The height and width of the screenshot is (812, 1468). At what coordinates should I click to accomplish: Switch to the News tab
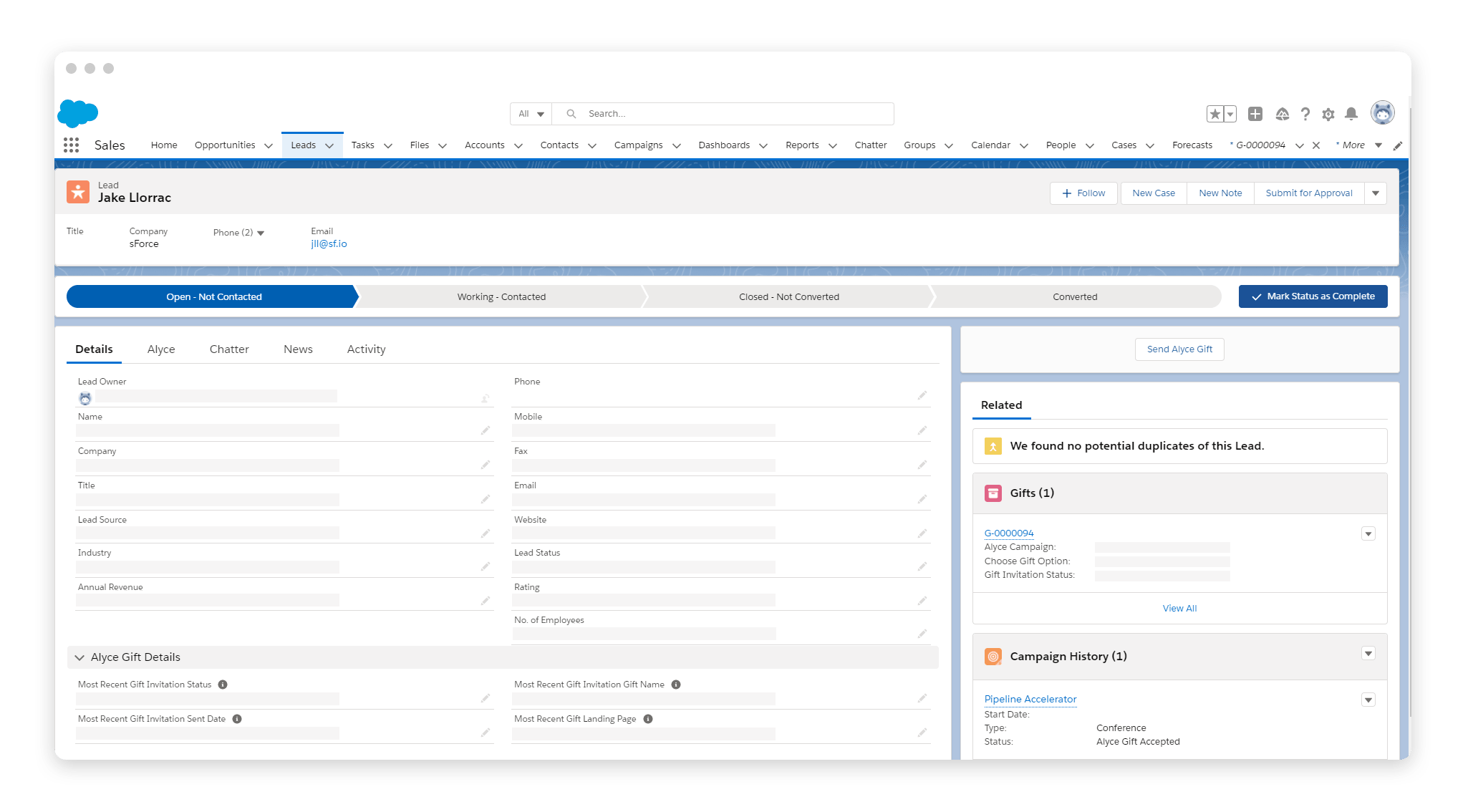[298, 349]
